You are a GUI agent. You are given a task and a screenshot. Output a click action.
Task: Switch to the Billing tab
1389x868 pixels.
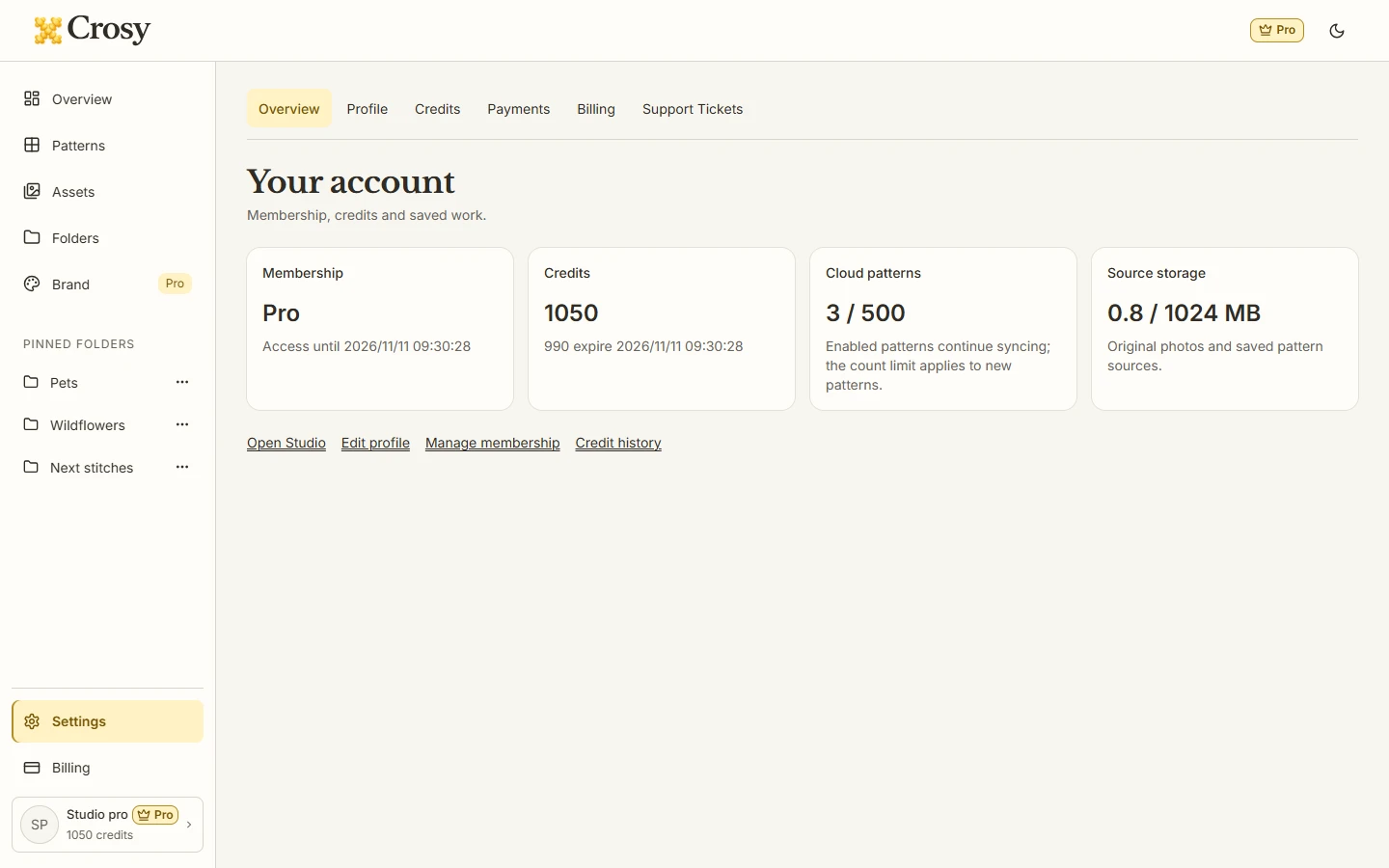596,109
